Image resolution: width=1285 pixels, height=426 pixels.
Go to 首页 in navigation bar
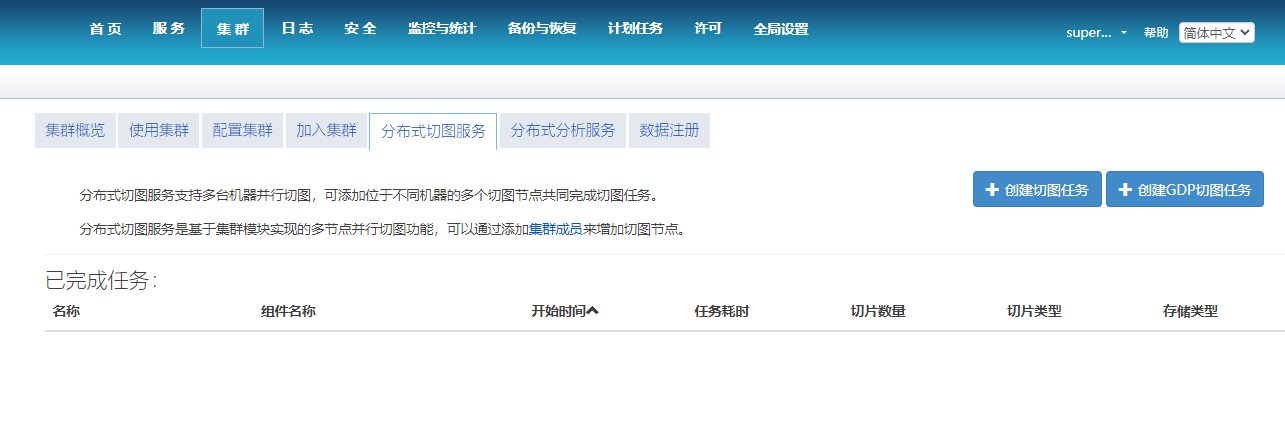(105, 29)
